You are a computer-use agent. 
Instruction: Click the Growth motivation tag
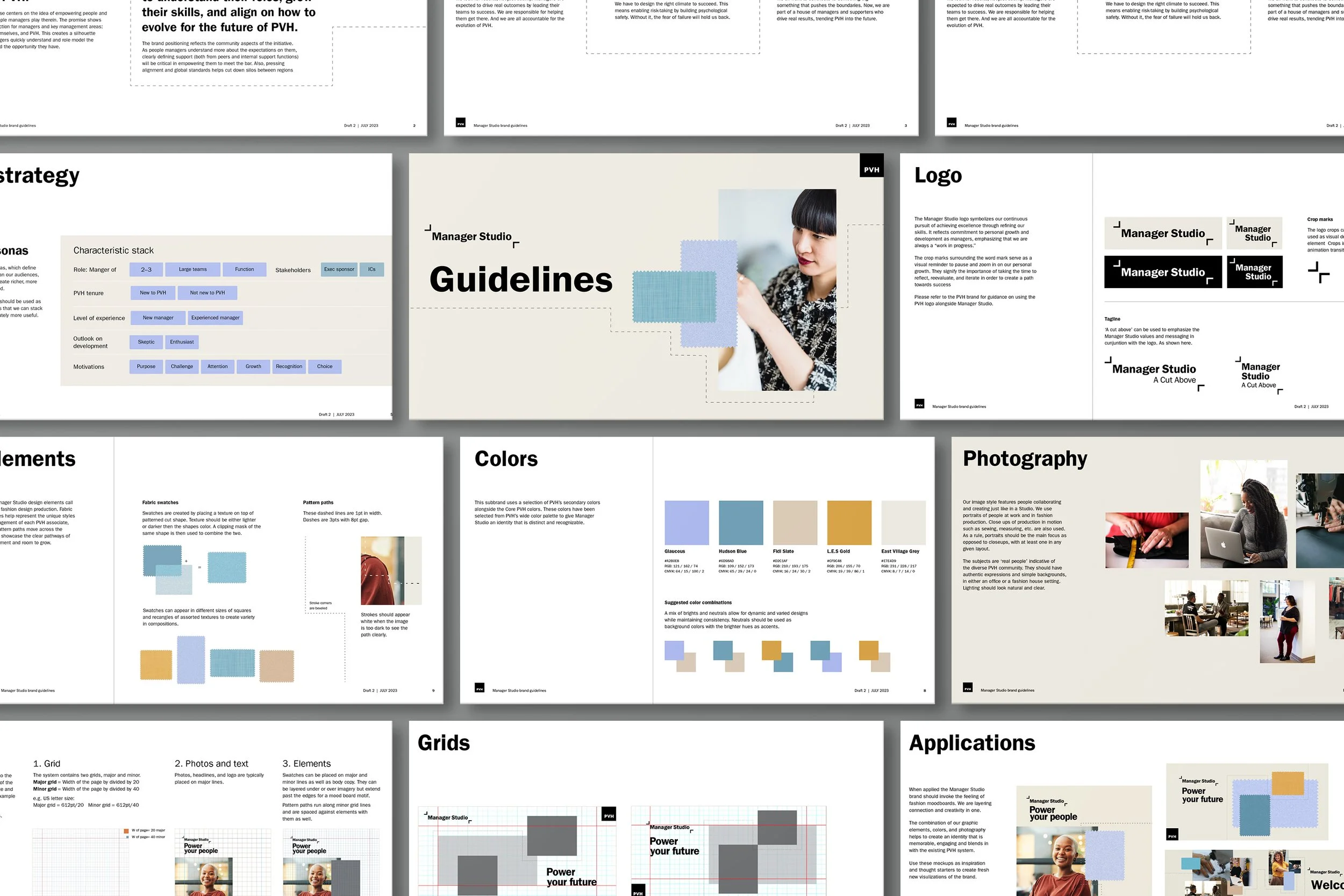pyautogui.click(x=253, y=366)
